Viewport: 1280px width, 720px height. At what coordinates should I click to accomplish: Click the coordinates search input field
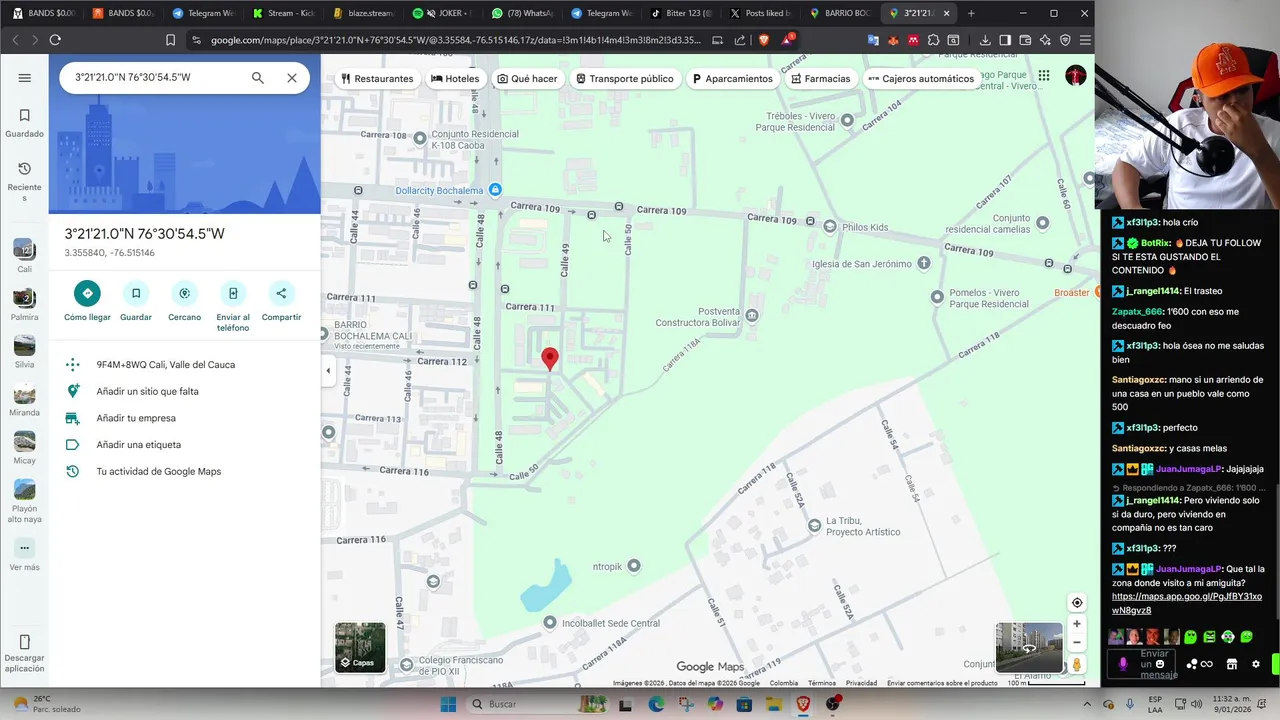(155, 78)
